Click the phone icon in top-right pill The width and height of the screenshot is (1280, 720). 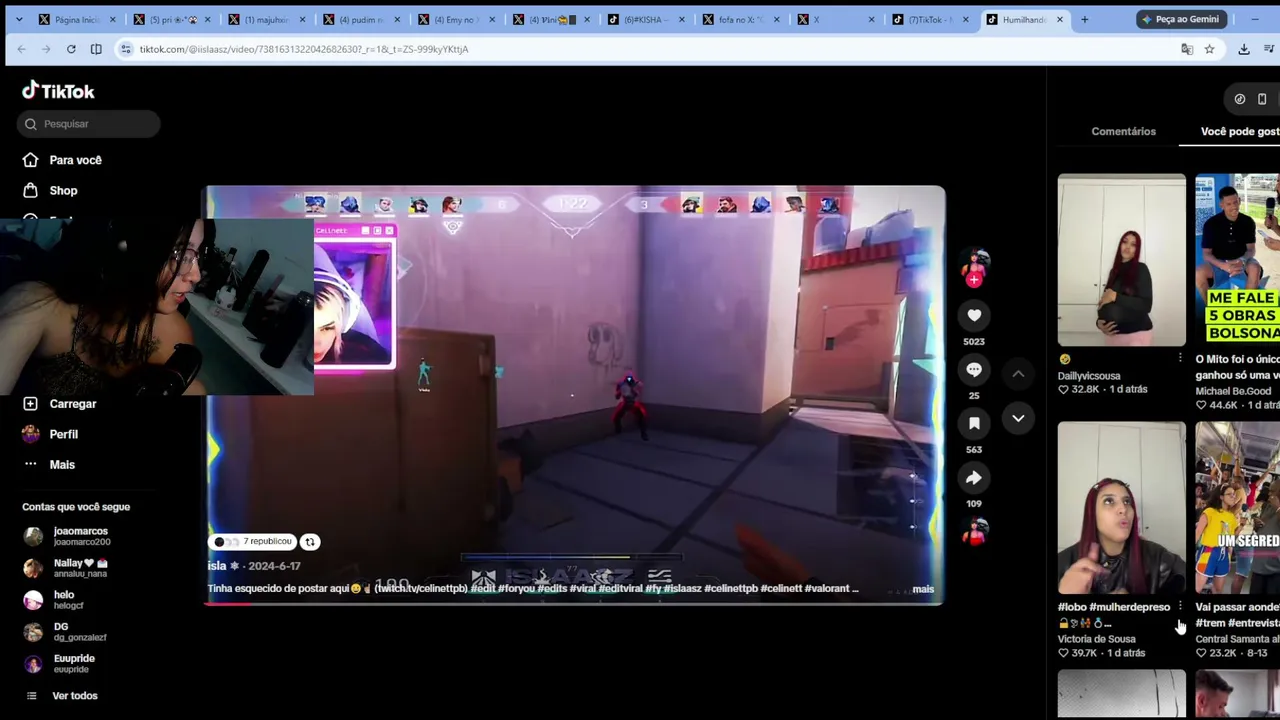tap(1262, 99)
